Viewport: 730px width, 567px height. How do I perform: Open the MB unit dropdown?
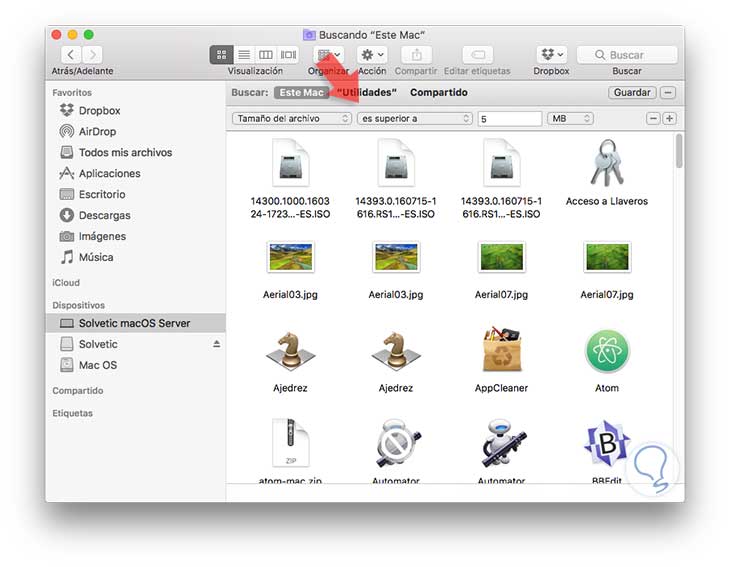click(x=570, y=119)
